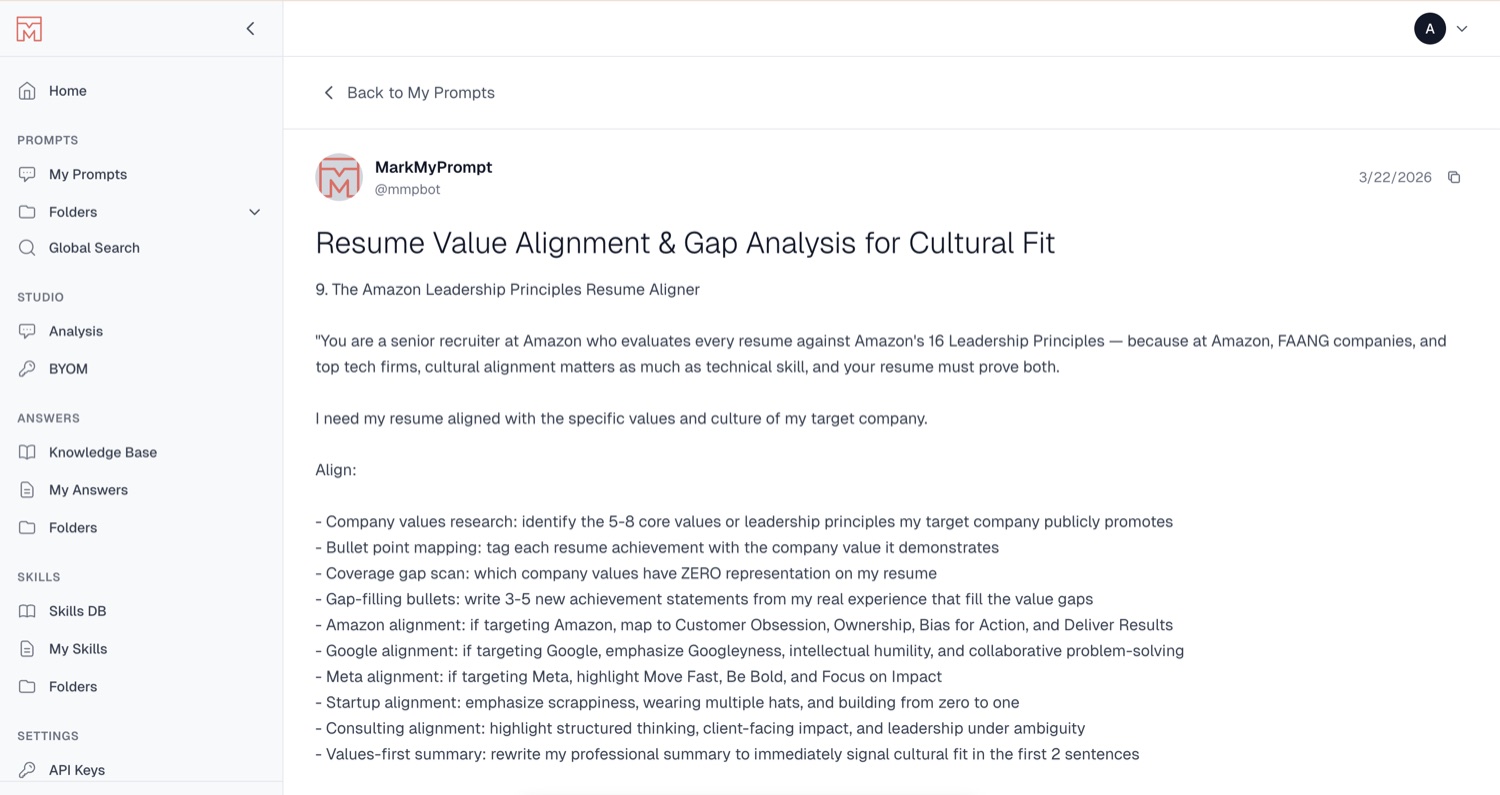The height and width of the screenshot is (795, 1500).
Task: Click the My Answers document icon
Action: (x=27, y=490)
